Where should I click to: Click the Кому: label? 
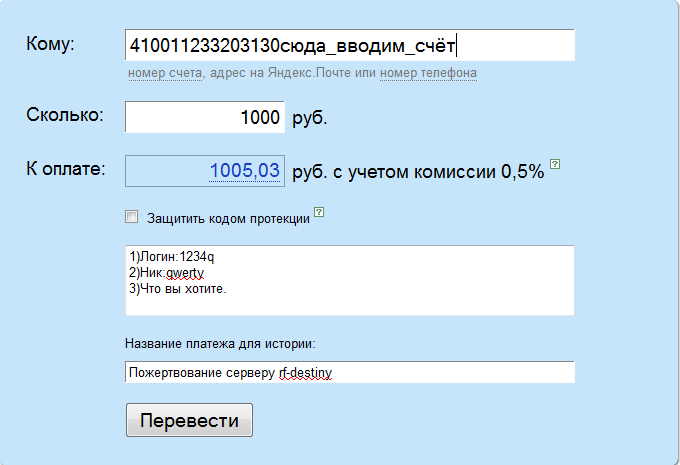(x=50, y=44)
